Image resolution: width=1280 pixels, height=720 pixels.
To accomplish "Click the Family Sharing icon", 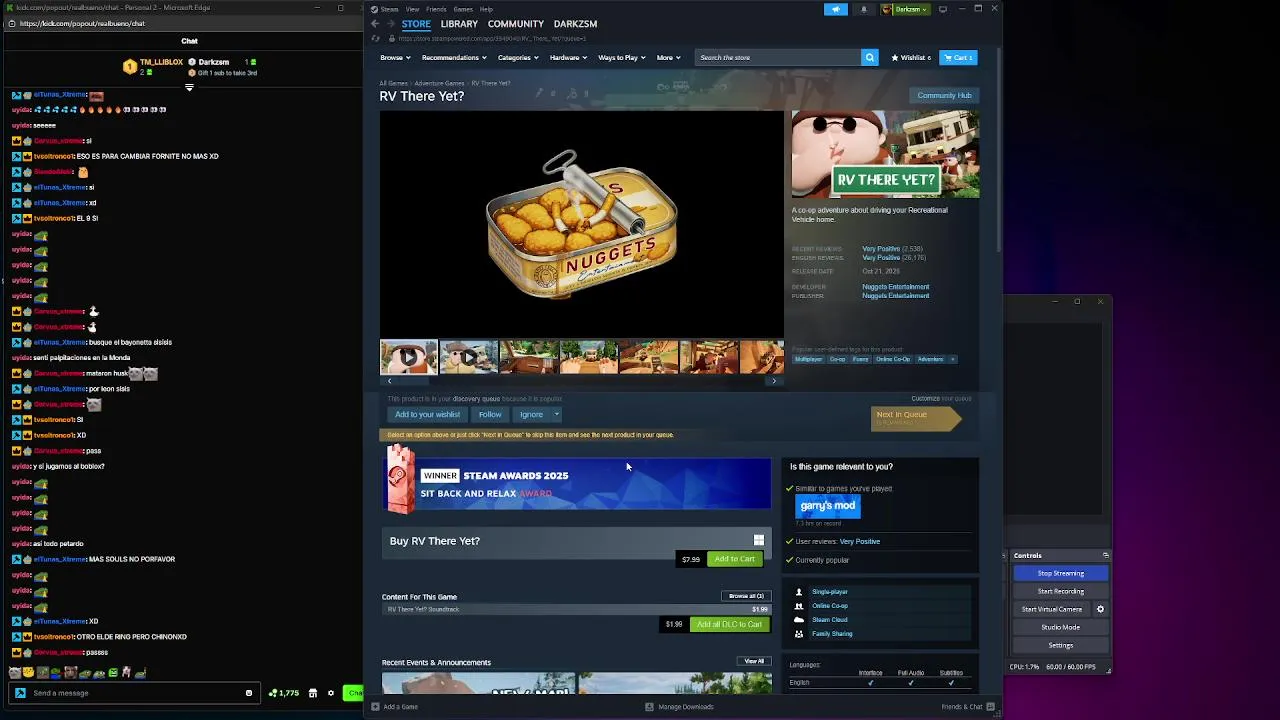I will [798, 634].
